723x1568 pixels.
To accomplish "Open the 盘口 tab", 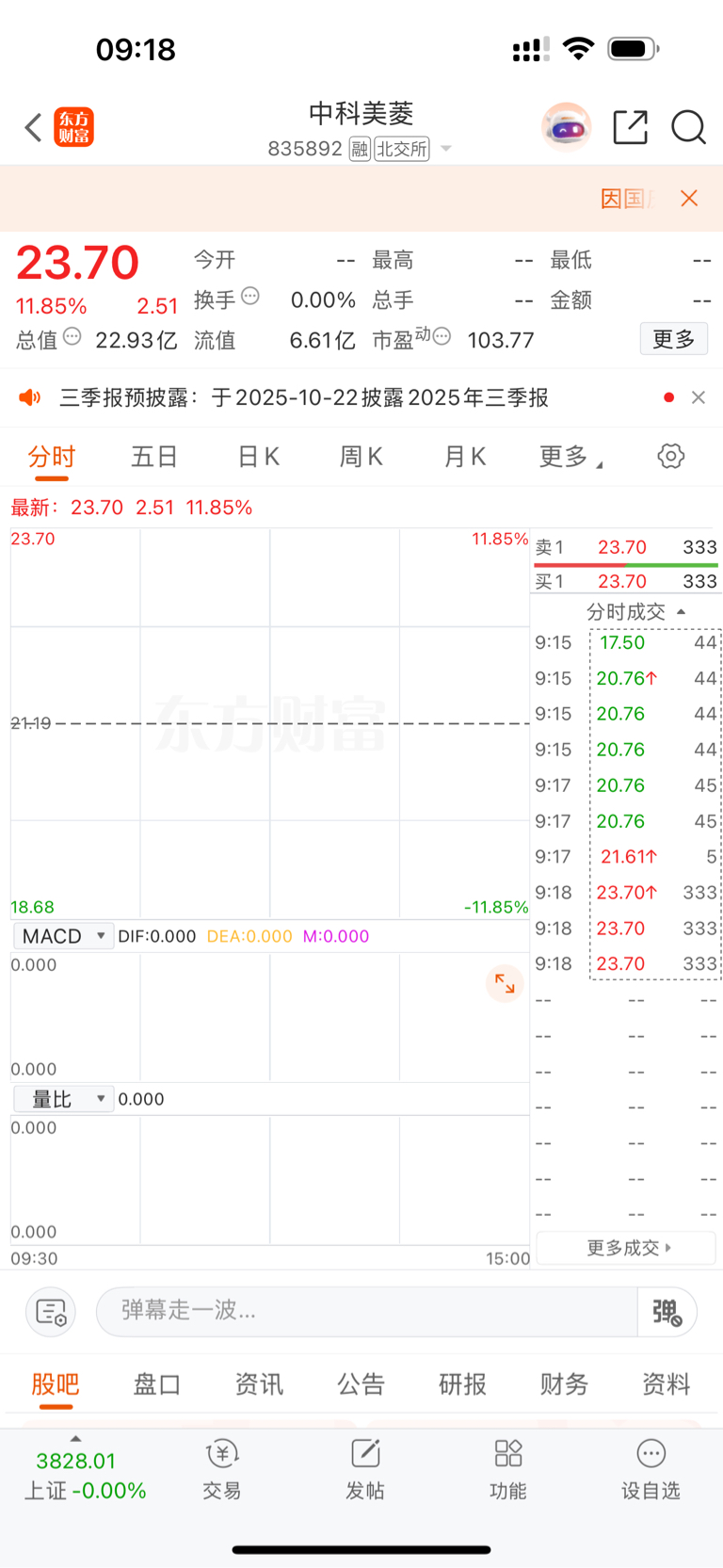I will [157, 1384].
